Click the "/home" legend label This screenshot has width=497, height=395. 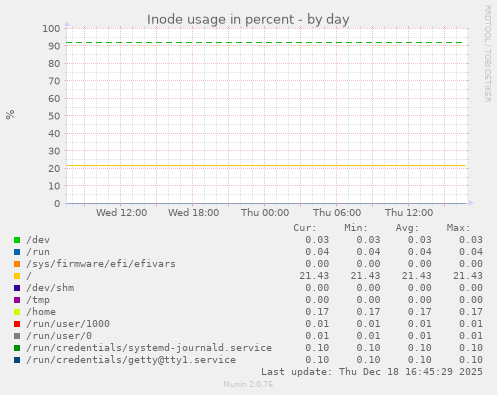(41, 312)
